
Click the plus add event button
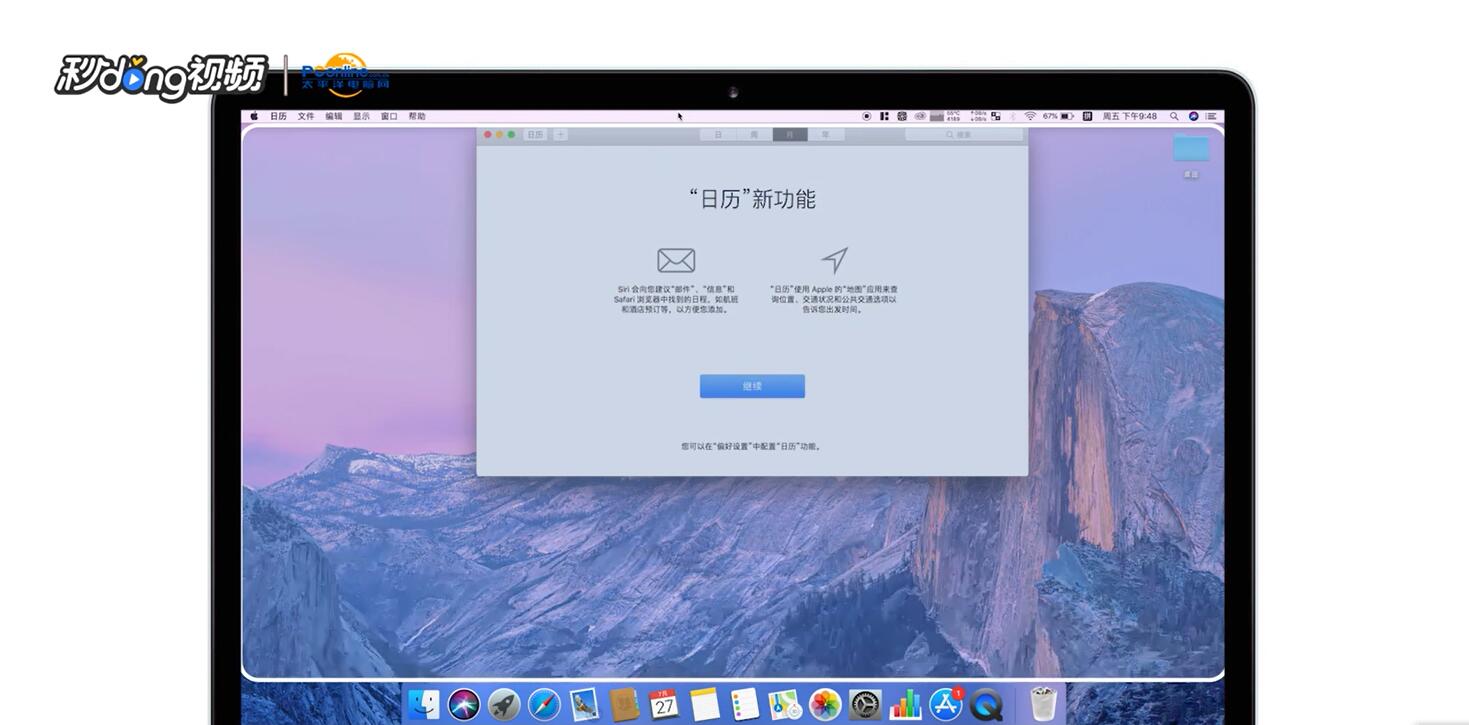coord(560,135)
